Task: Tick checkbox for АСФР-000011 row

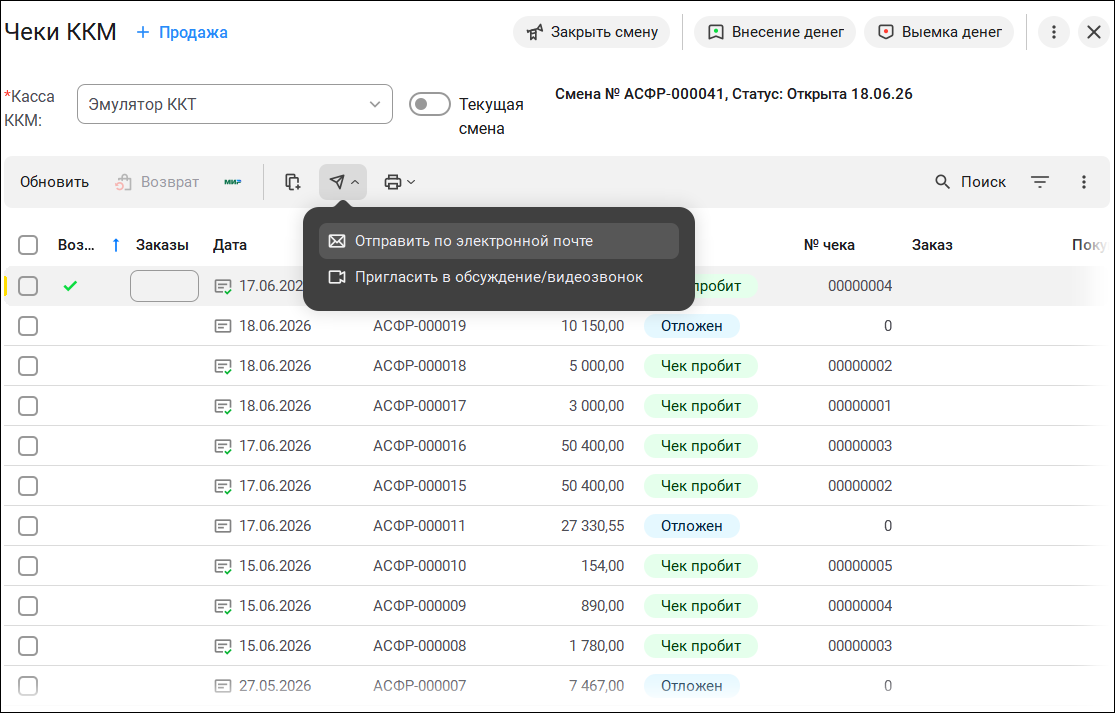Action: [x=28, y=526]
